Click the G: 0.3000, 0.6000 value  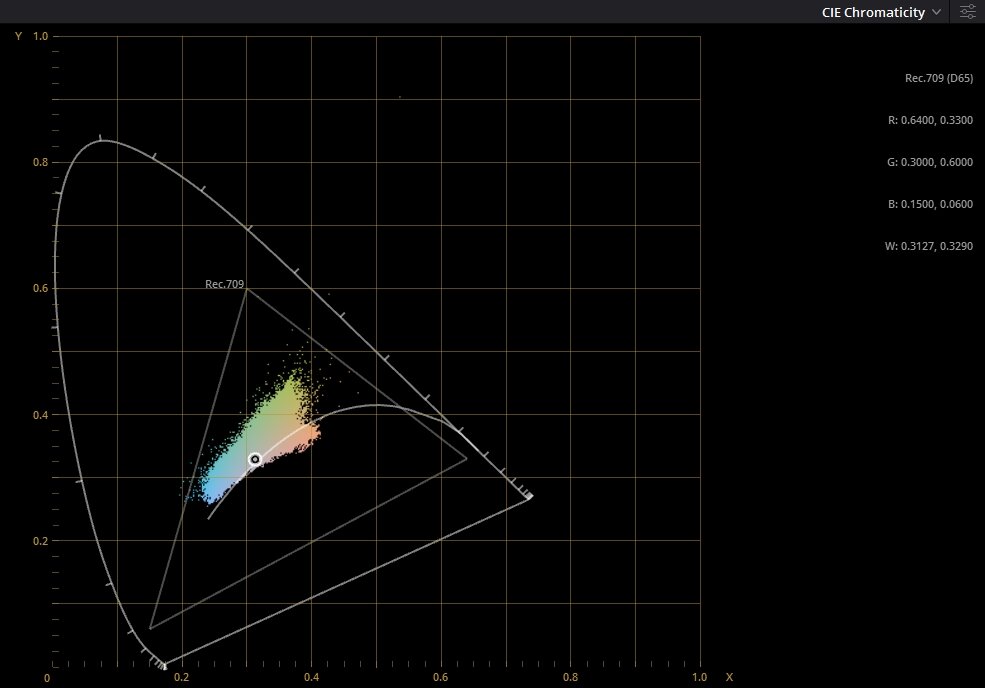pos(930,162)
